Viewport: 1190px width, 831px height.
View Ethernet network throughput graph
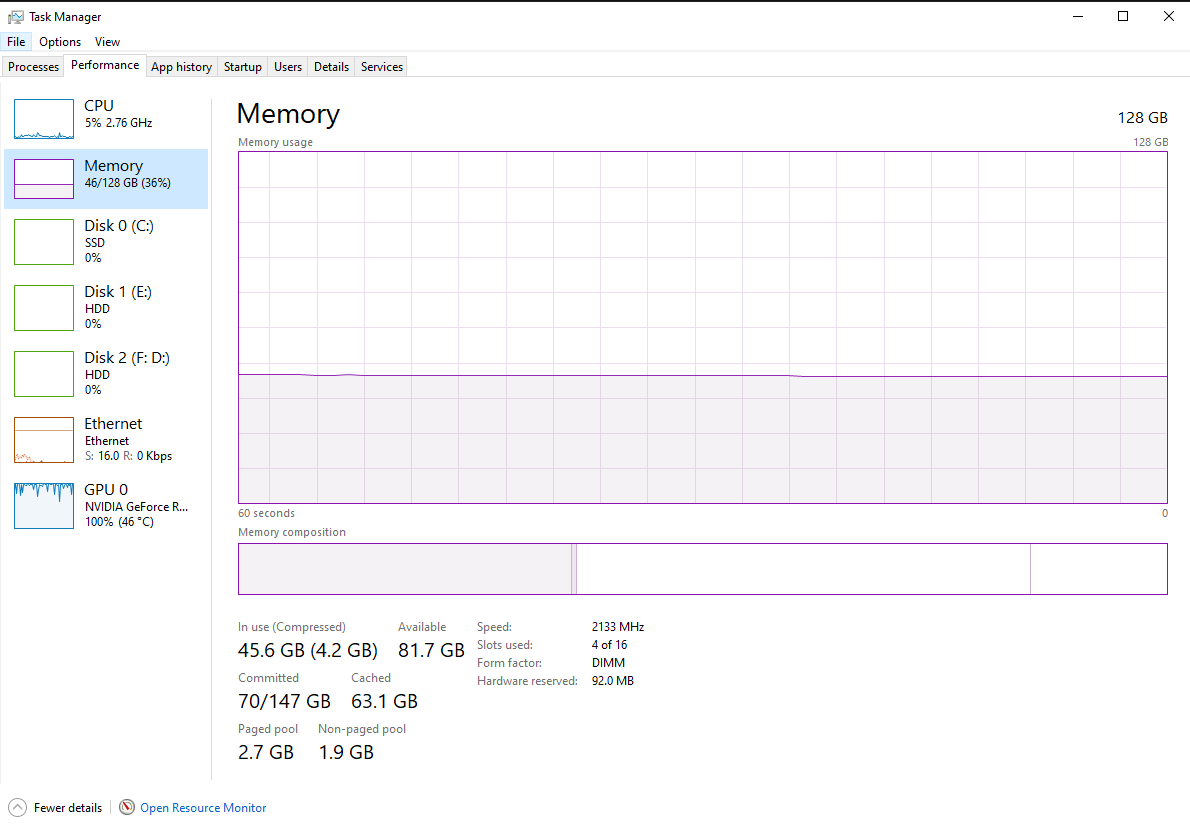44,440
